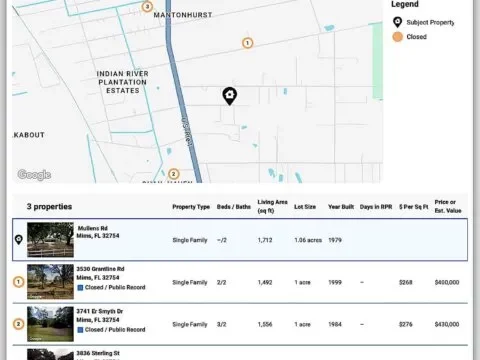The height and width of the screenshot is (360, 480).
Task: Select map marker number 2
Action: [x=173, y=174]
